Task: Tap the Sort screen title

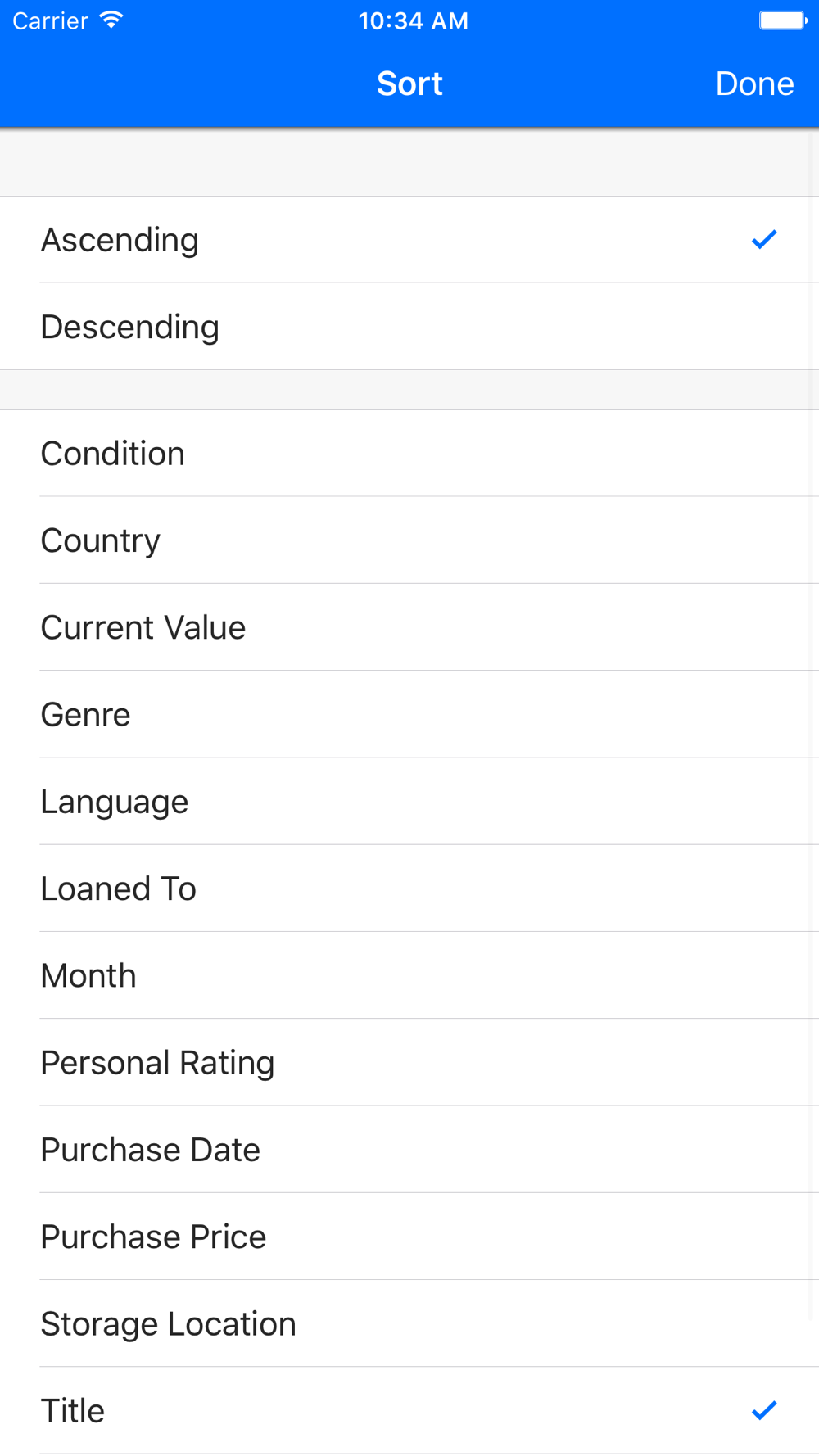Action: 409,84
